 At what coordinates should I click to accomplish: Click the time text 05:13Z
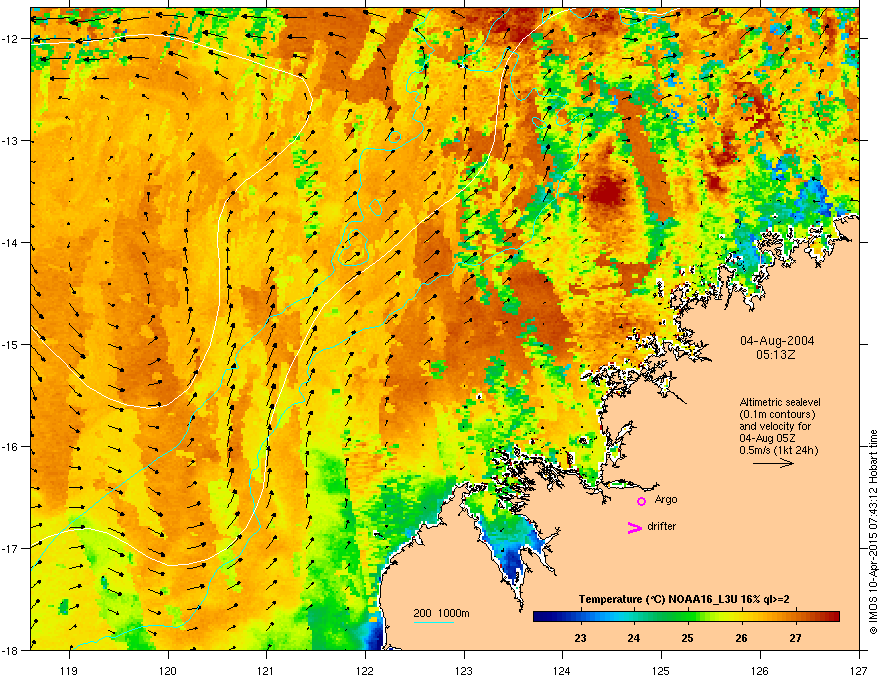tap(776, 355)
